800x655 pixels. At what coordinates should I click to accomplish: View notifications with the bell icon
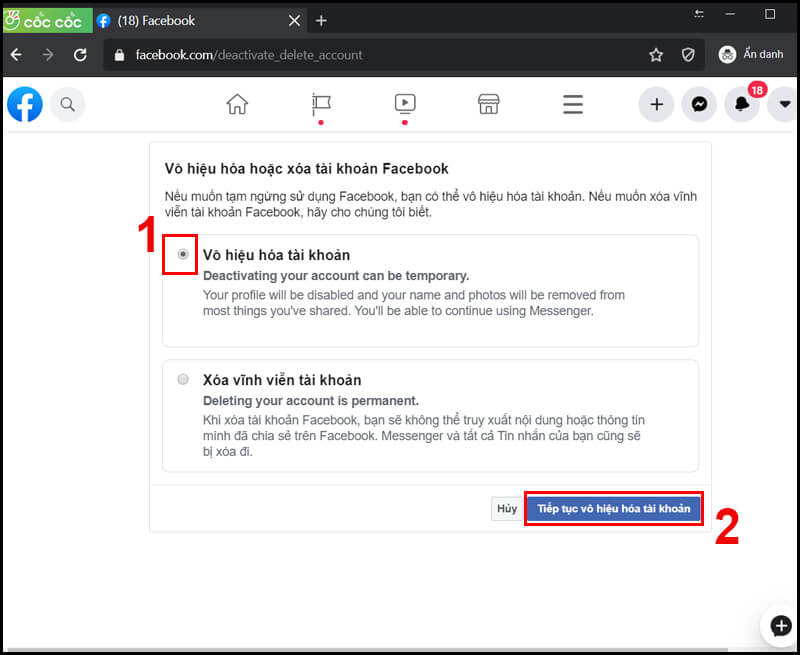[742, 104]
